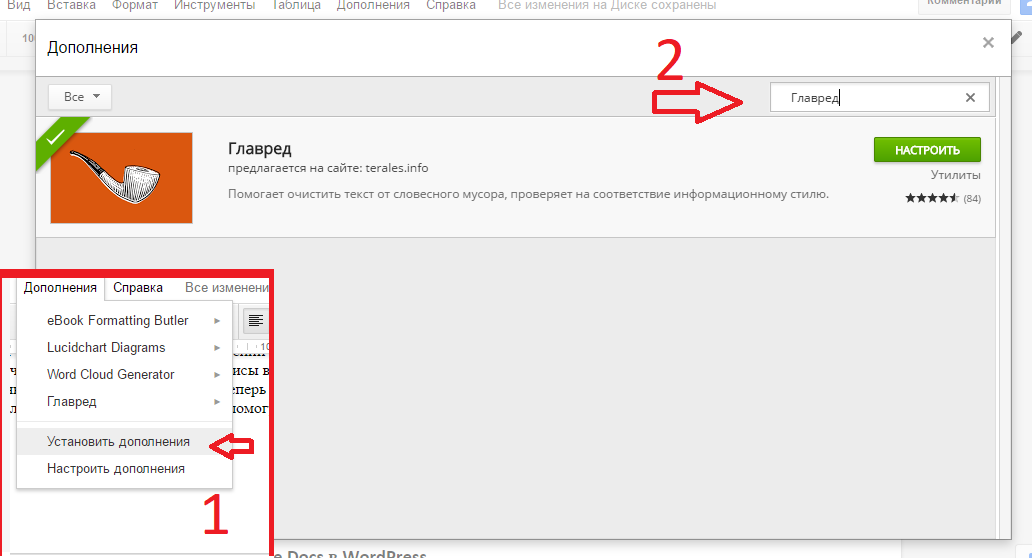
Task: Click the green НАСТРОИТЬ button
Action: pyautogui.click(x=927, y=150)
